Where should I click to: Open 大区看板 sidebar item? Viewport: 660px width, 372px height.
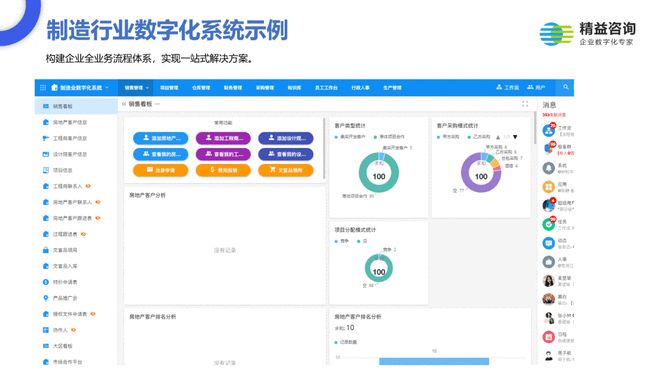pos(76,346)
